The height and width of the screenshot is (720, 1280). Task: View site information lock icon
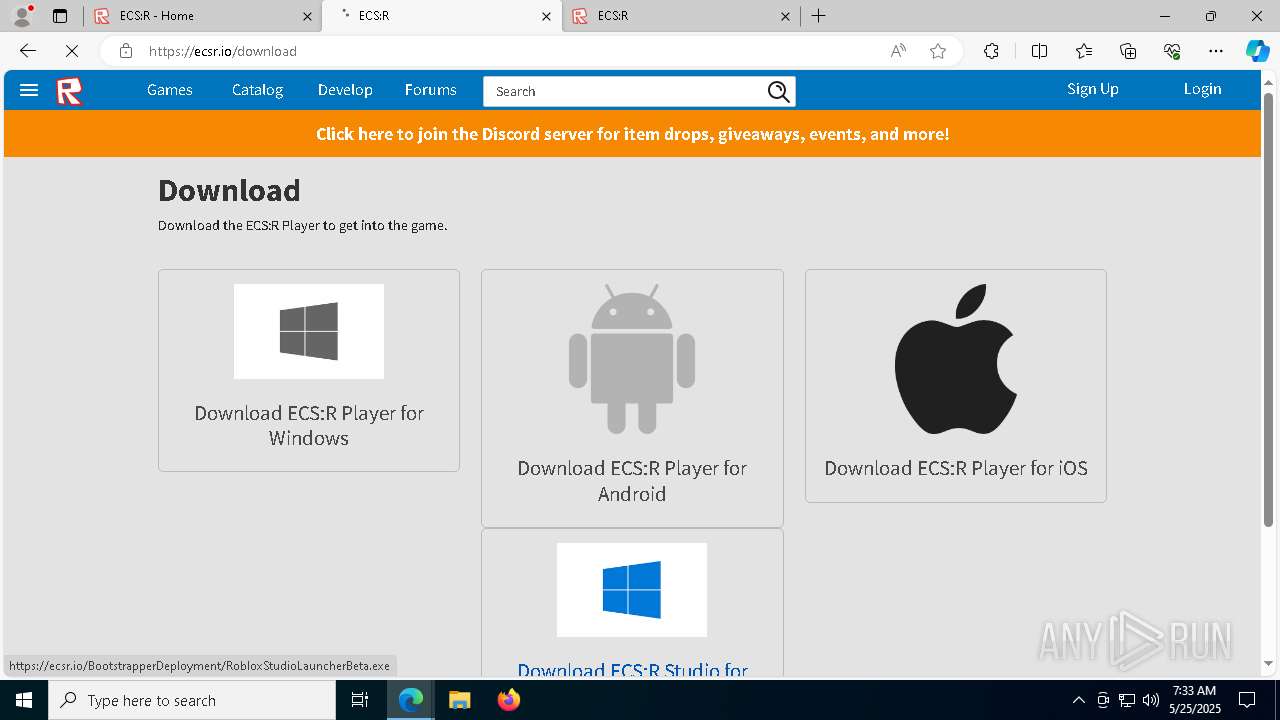[126, 51]
